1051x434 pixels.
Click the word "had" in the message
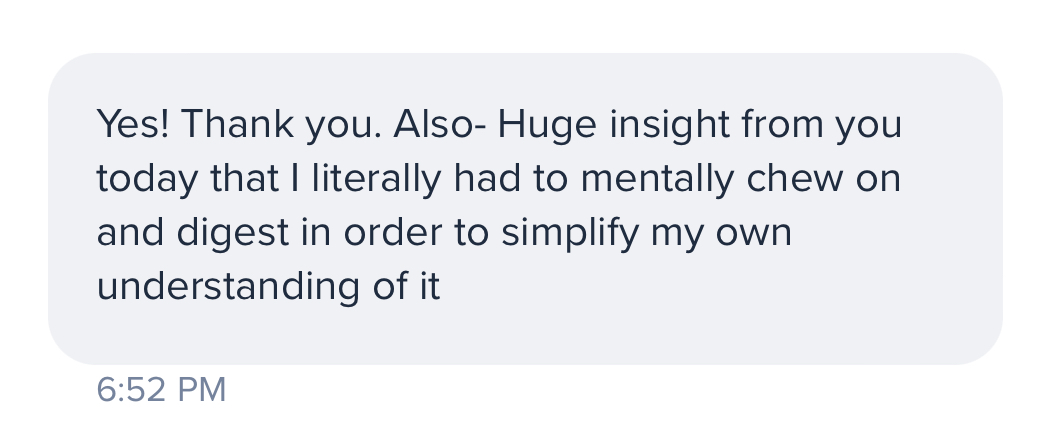(x=485, y=179)
